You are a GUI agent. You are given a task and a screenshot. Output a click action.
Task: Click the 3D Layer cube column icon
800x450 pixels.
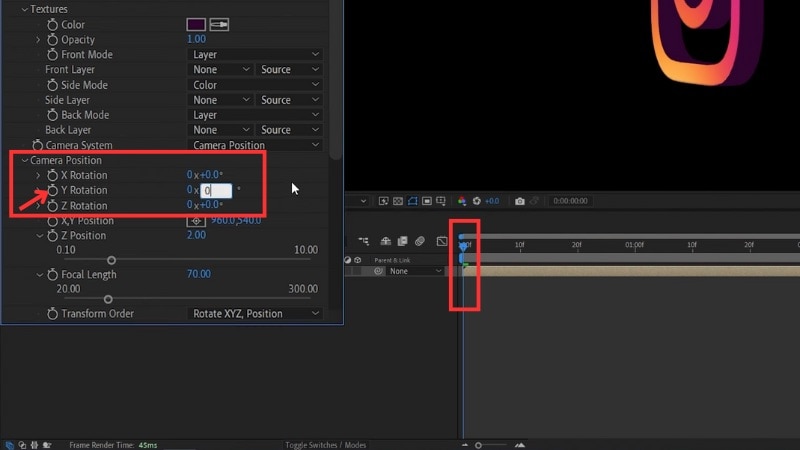click(358, 260)
